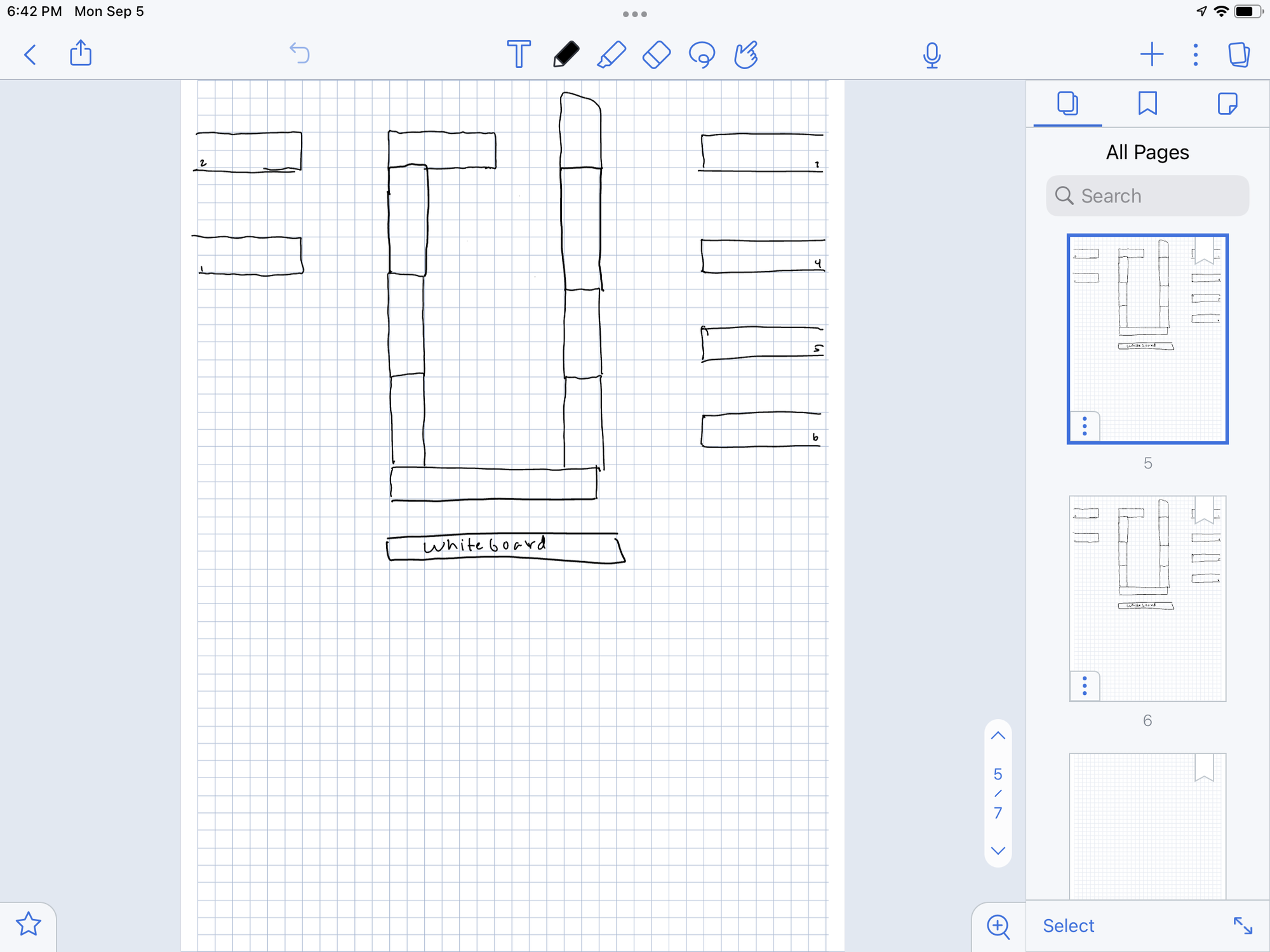Go back with the left chevron
This screenshot has width=1270, height=952.
click(x=30, y=54)
